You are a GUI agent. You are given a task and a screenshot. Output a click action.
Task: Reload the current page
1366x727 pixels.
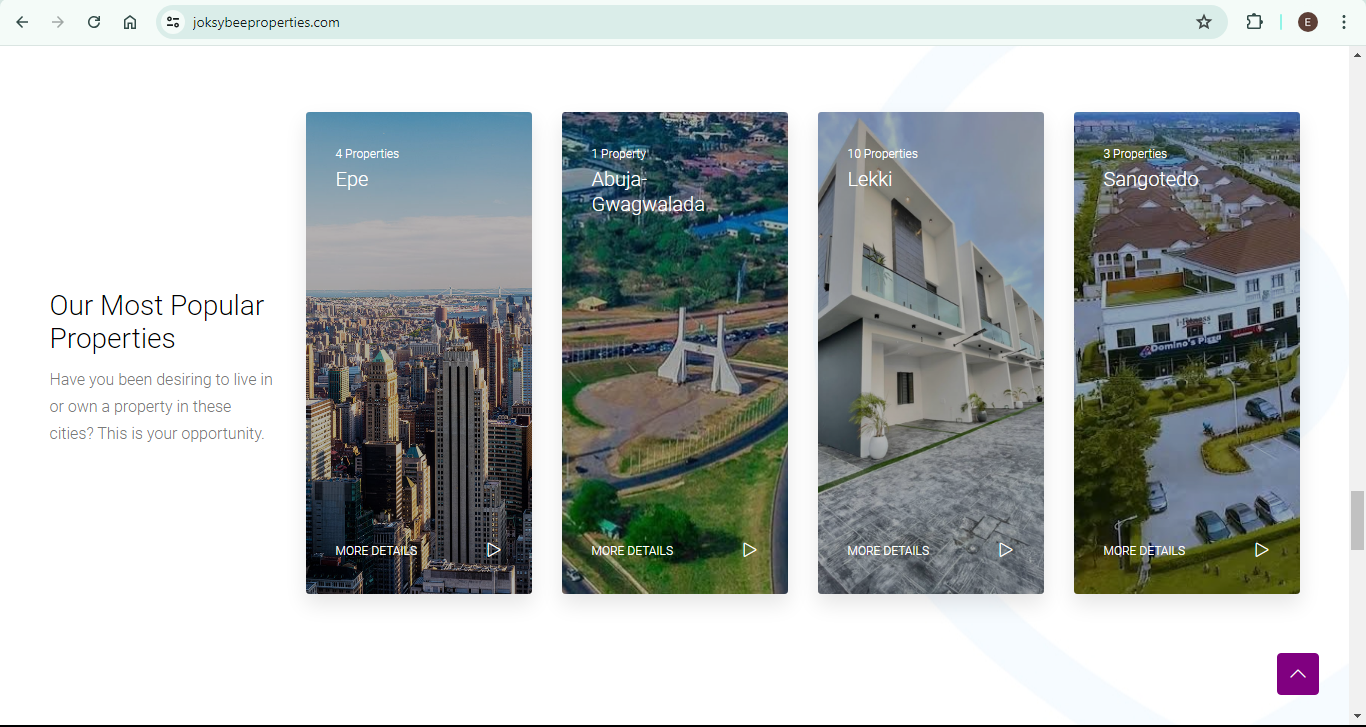pyautogui.click(x=94, y=22)
